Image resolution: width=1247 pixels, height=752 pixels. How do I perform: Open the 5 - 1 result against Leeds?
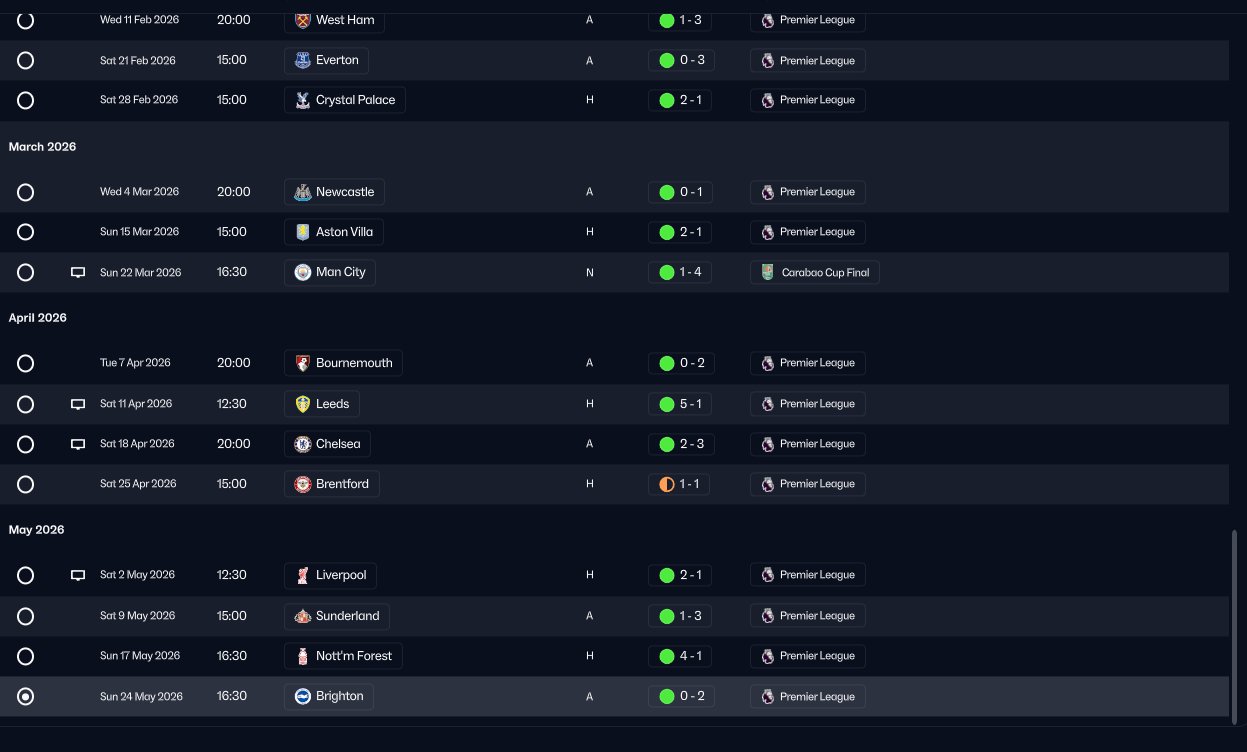tap(680, 404)
